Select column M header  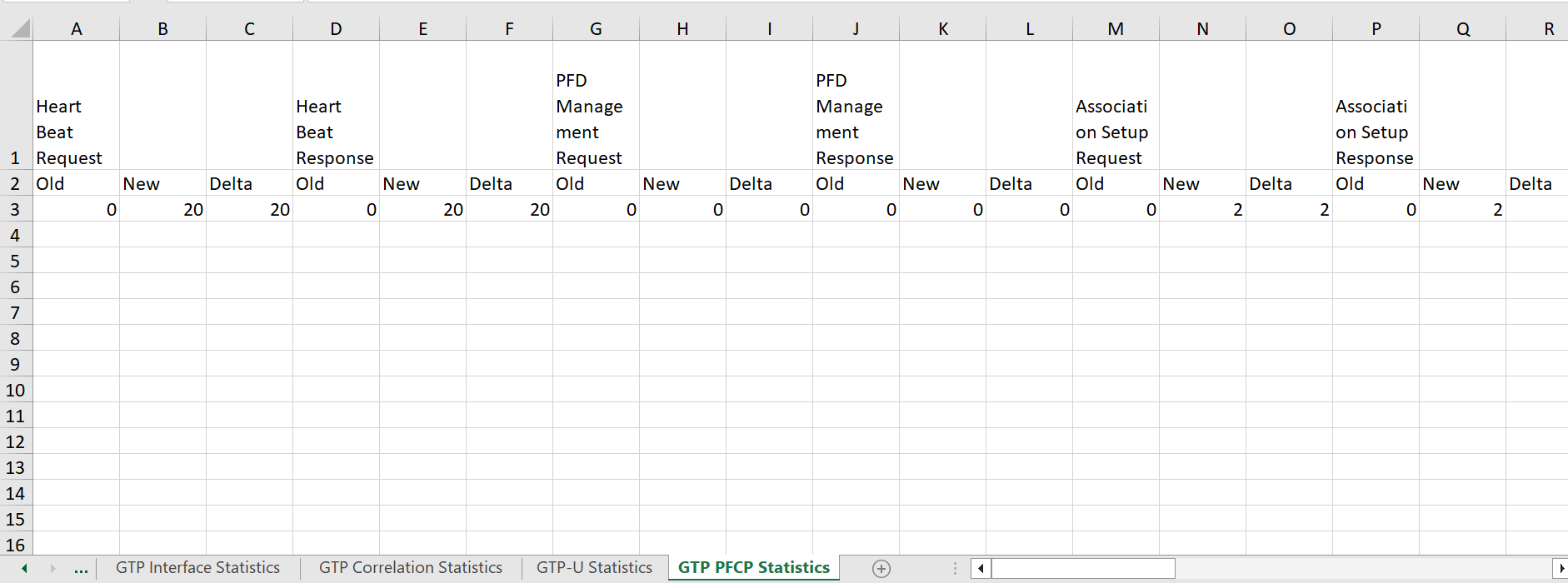(1116, 29)
